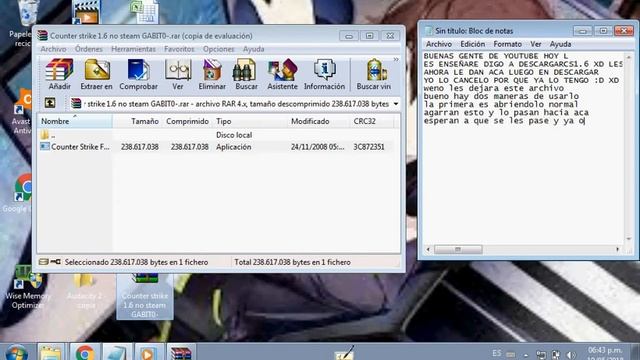The height and width of the screenshot is (360, 640).
Task: Open the Ayuda menu in Bloc de notas
Action: pos(560,44)
